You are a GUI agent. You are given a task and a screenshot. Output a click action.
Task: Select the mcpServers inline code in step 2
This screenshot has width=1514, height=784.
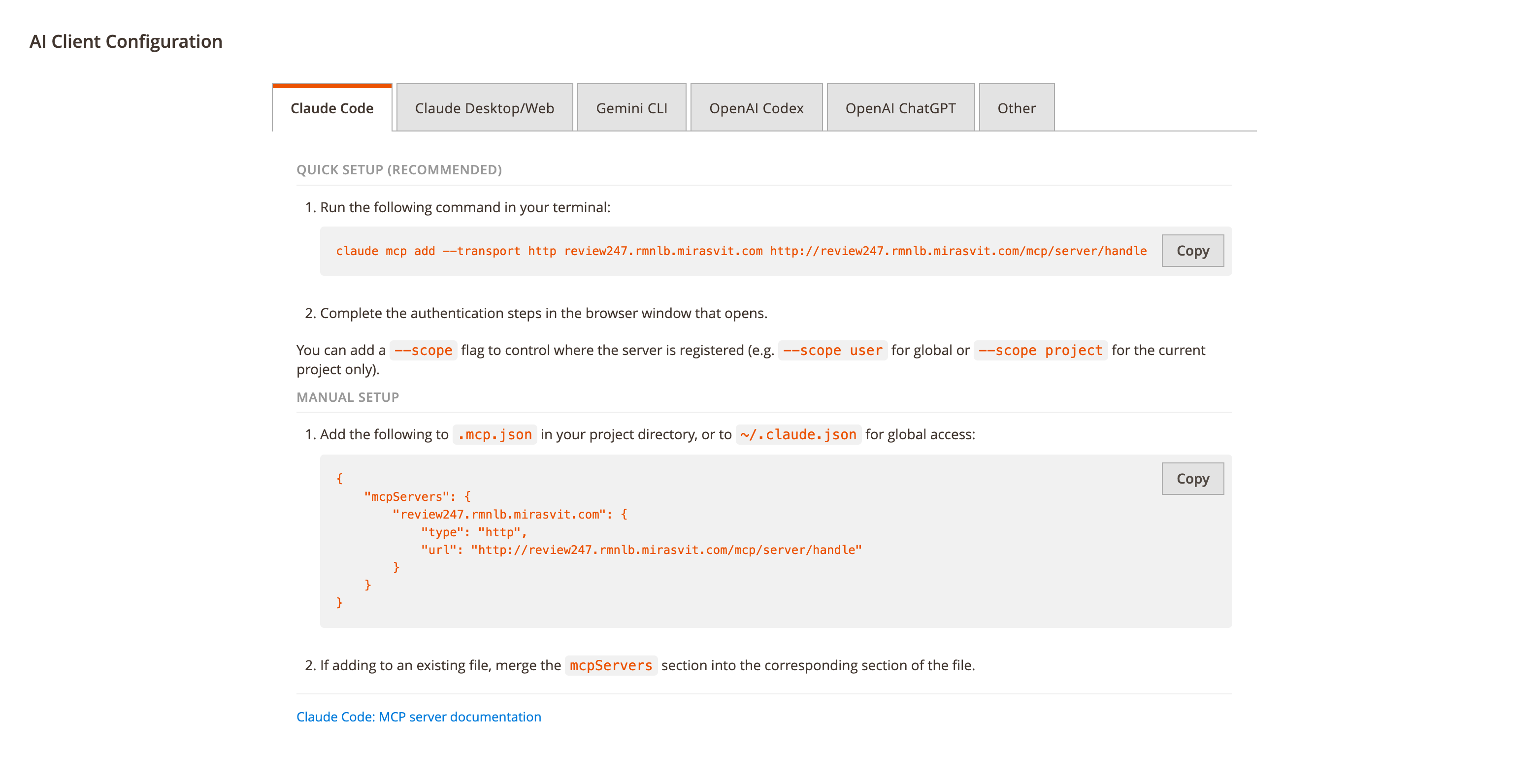click(611, 665)
